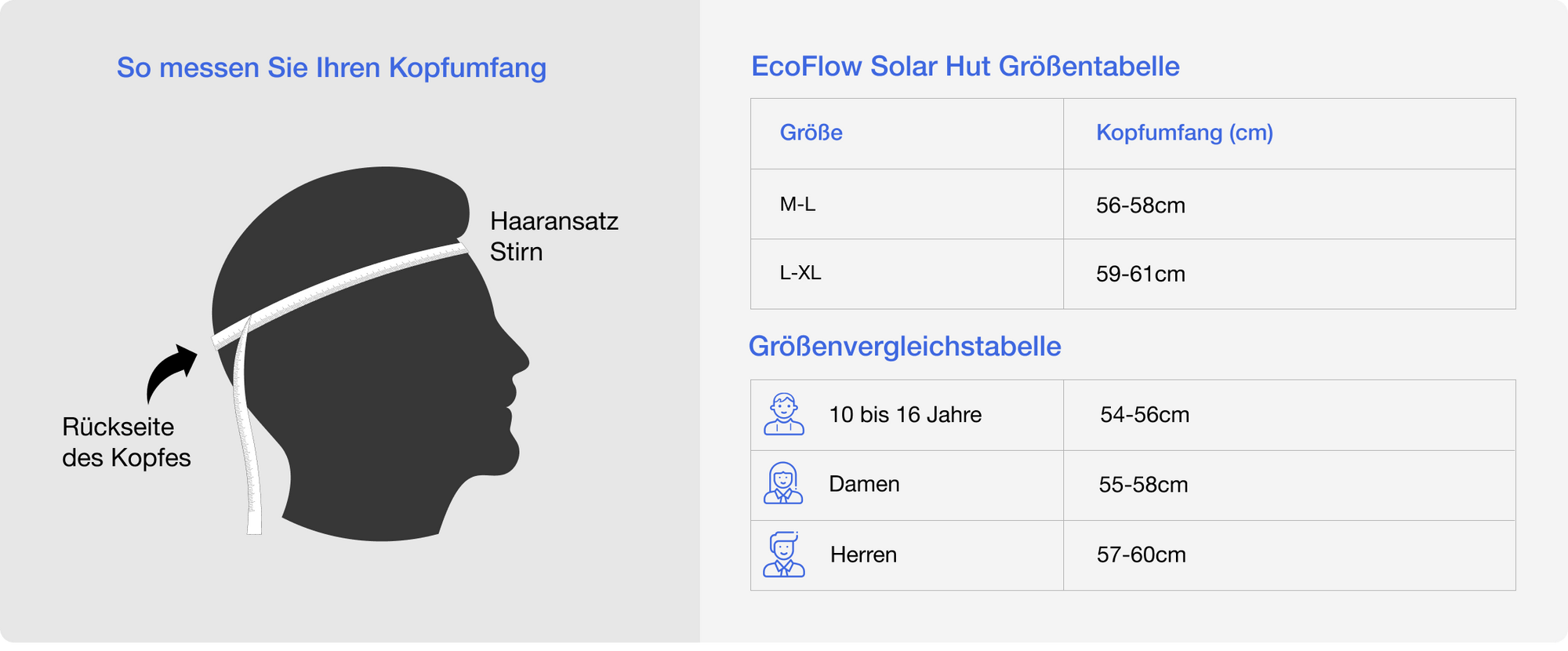Click the Kopfumfang (cm) column header
This screenshot has height=651, width=1568.
point(1184,133)
